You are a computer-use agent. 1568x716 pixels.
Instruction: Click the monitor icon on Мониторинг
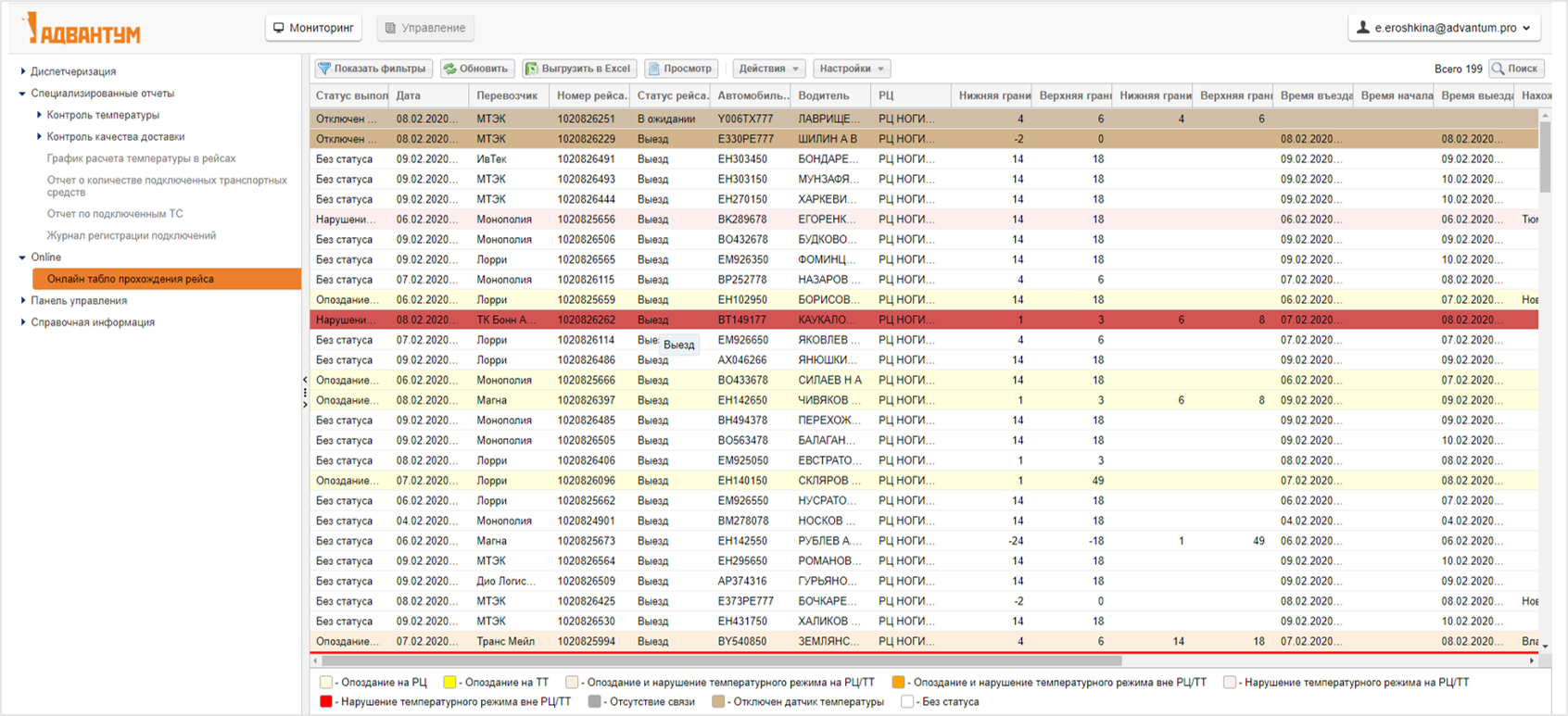(278, 28)
